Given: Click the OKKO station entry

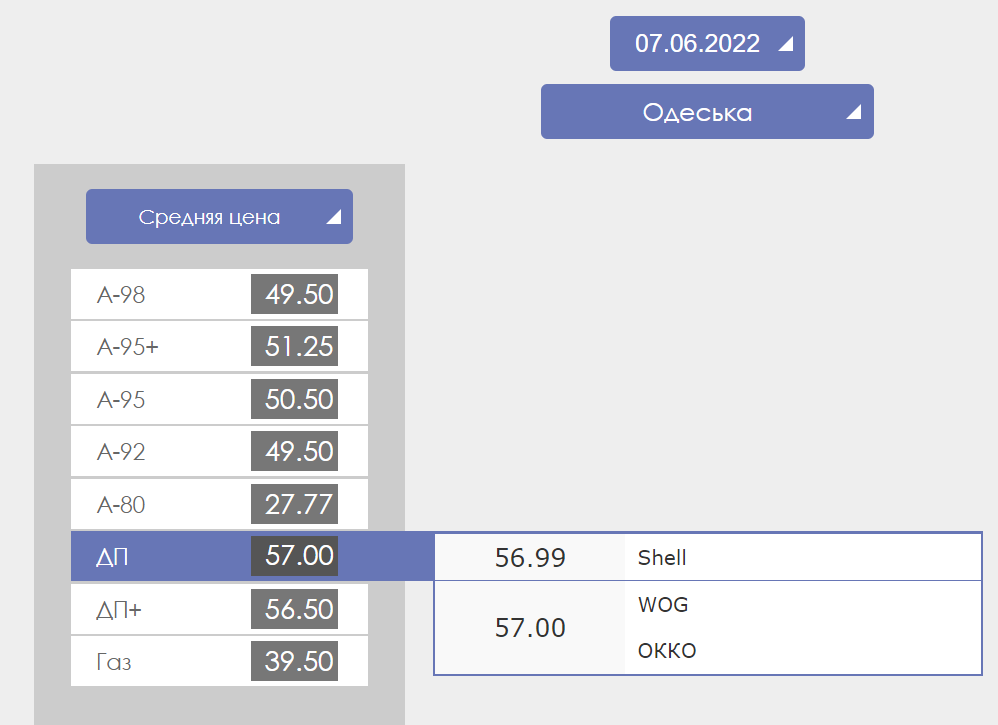Looking at the screenshot, I should [x=667, y=651].
